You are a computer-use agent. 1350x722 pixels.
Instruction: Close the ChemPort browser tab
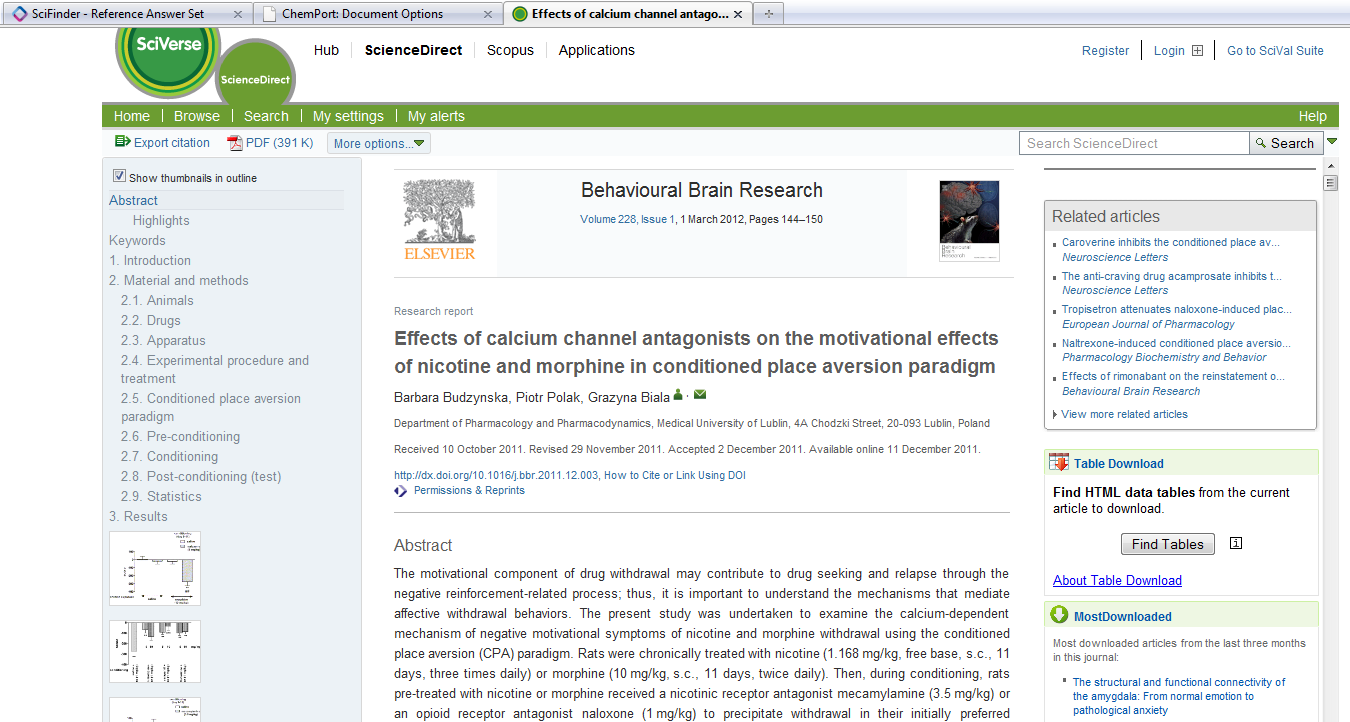pyautogui.click(x=487, y=14)
